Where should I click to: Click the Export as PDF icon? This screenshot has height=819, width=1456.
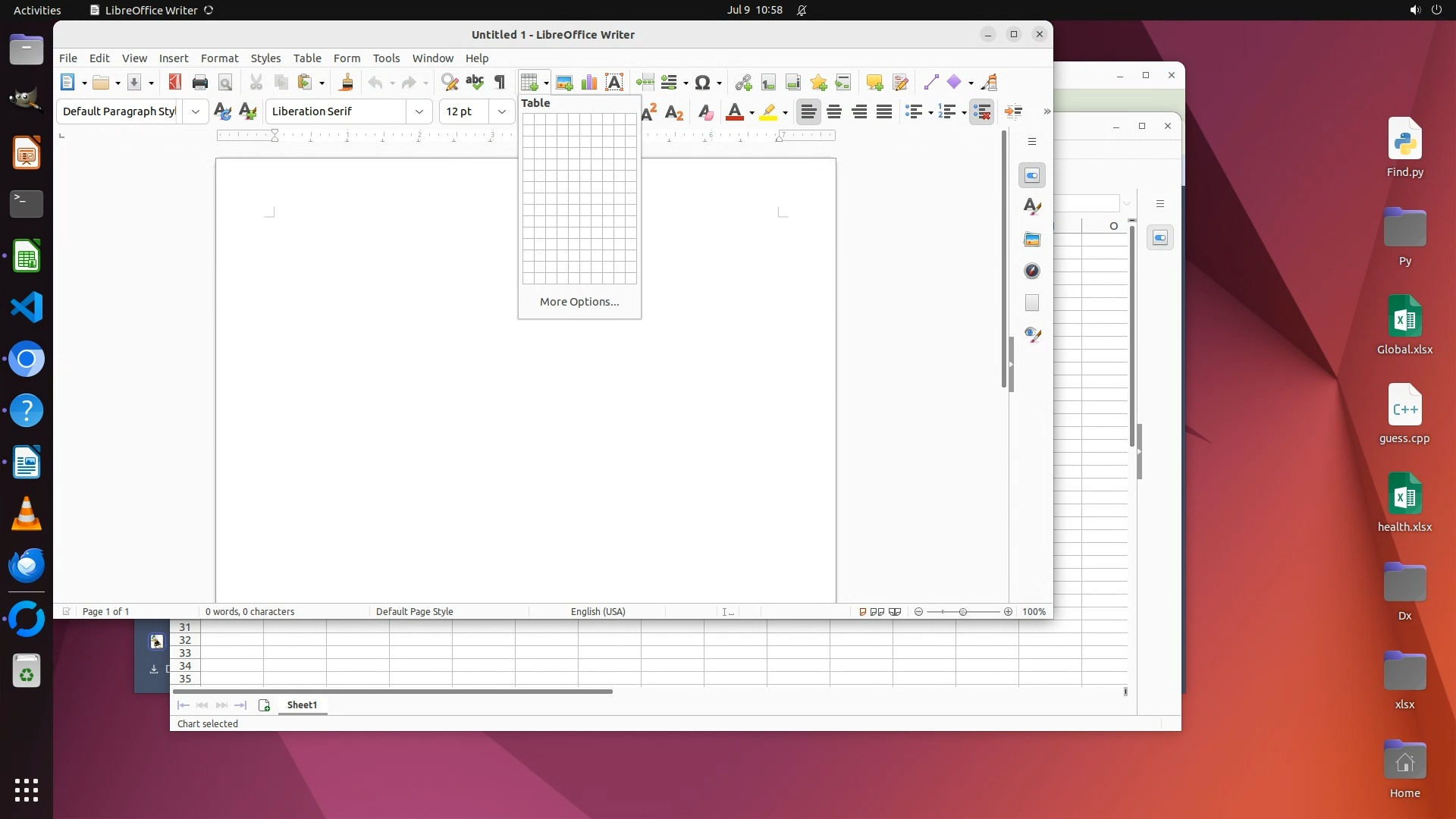(174, 83)
